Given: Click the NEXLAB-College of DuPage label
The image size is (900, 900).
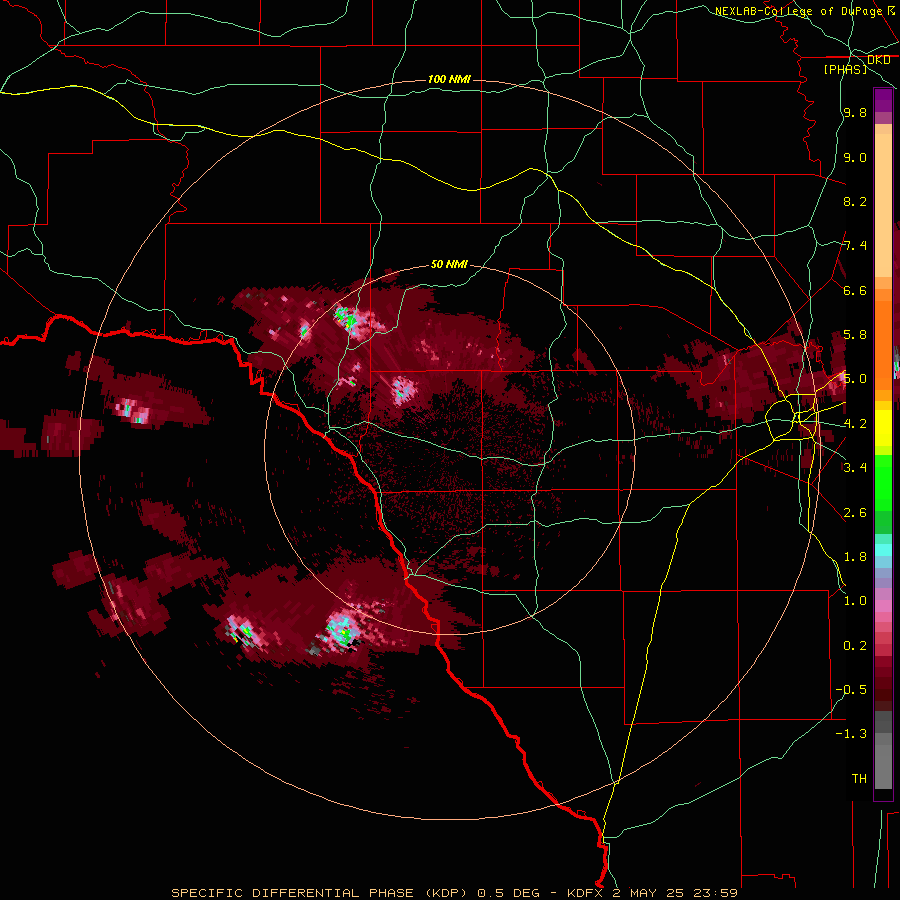Looking at the screenshot, I should pos(798,11).
